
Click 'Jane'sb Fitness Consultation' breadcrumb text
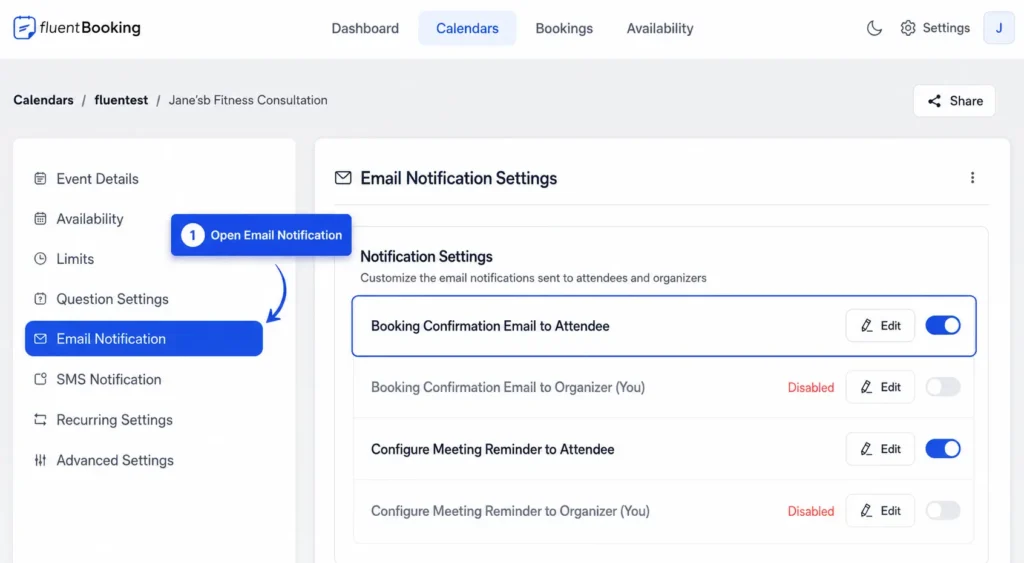pyautogui.click(x=248, y=100)
